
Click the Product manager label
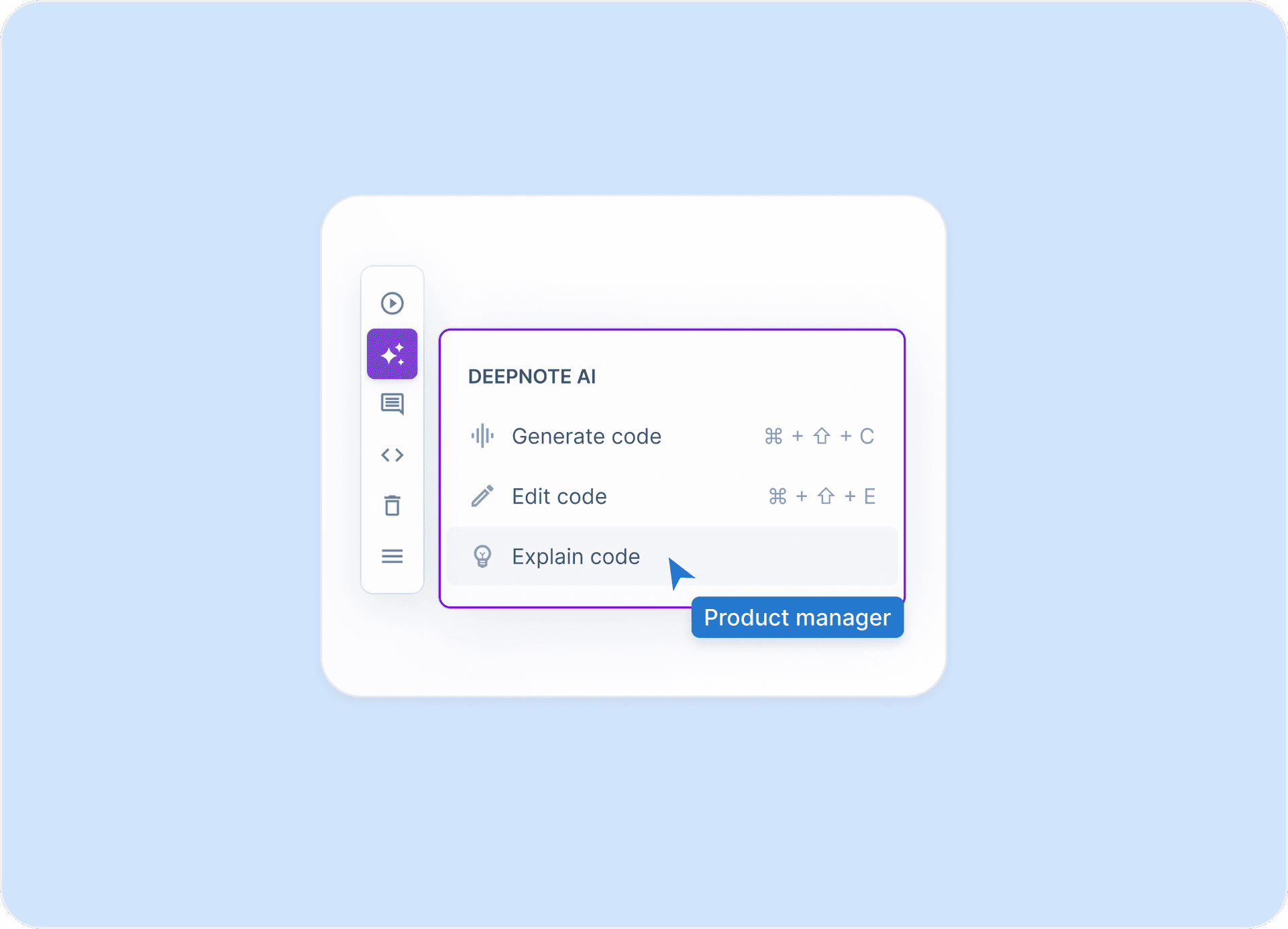point(797,617)
